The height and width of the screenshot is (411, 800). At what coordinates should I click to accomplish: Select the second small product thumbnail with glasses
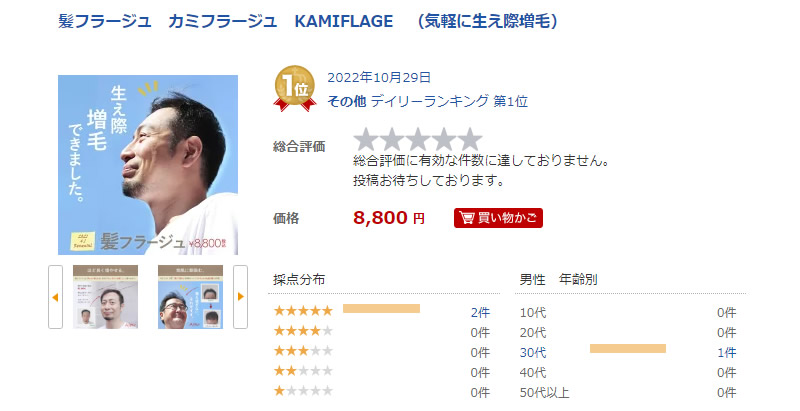coord(190,297)
